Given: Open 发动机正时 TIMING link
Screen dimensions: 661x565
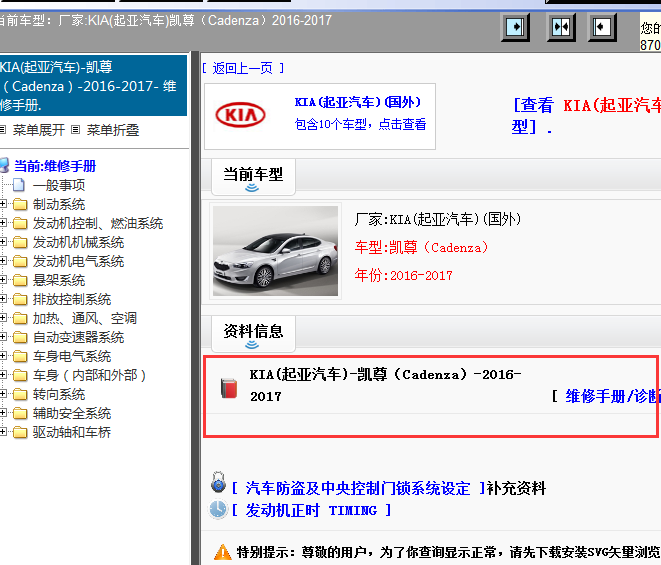Looking at the screenshot, I should pos(311,511).
